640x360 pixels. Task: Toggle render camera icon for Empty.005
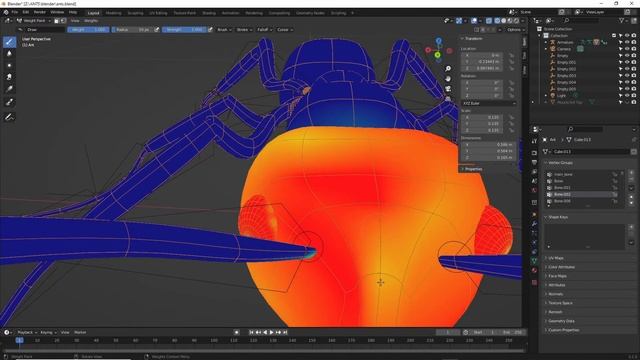[x=634, y=89]
